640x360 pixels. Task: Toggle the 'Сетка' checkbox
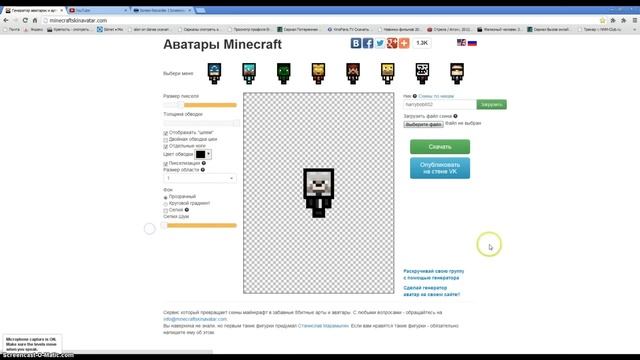point(166,210)
